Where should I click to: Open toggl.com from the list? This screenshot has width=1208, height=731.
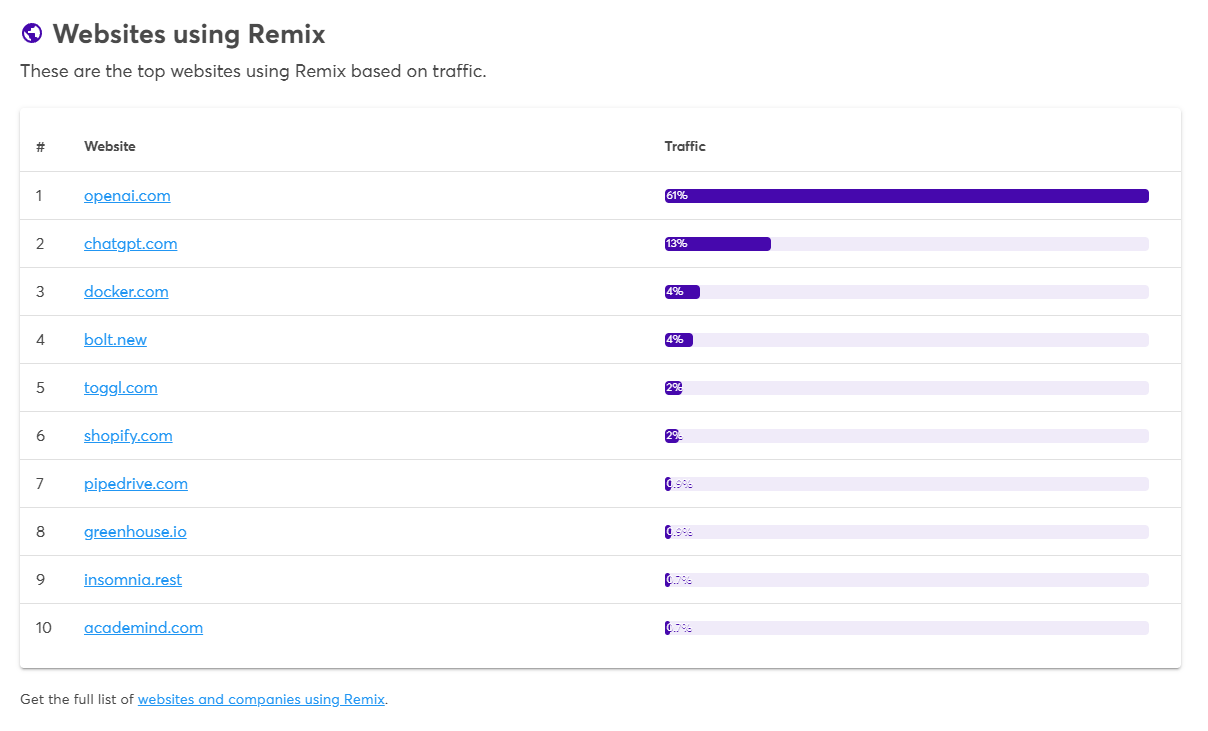120,388
